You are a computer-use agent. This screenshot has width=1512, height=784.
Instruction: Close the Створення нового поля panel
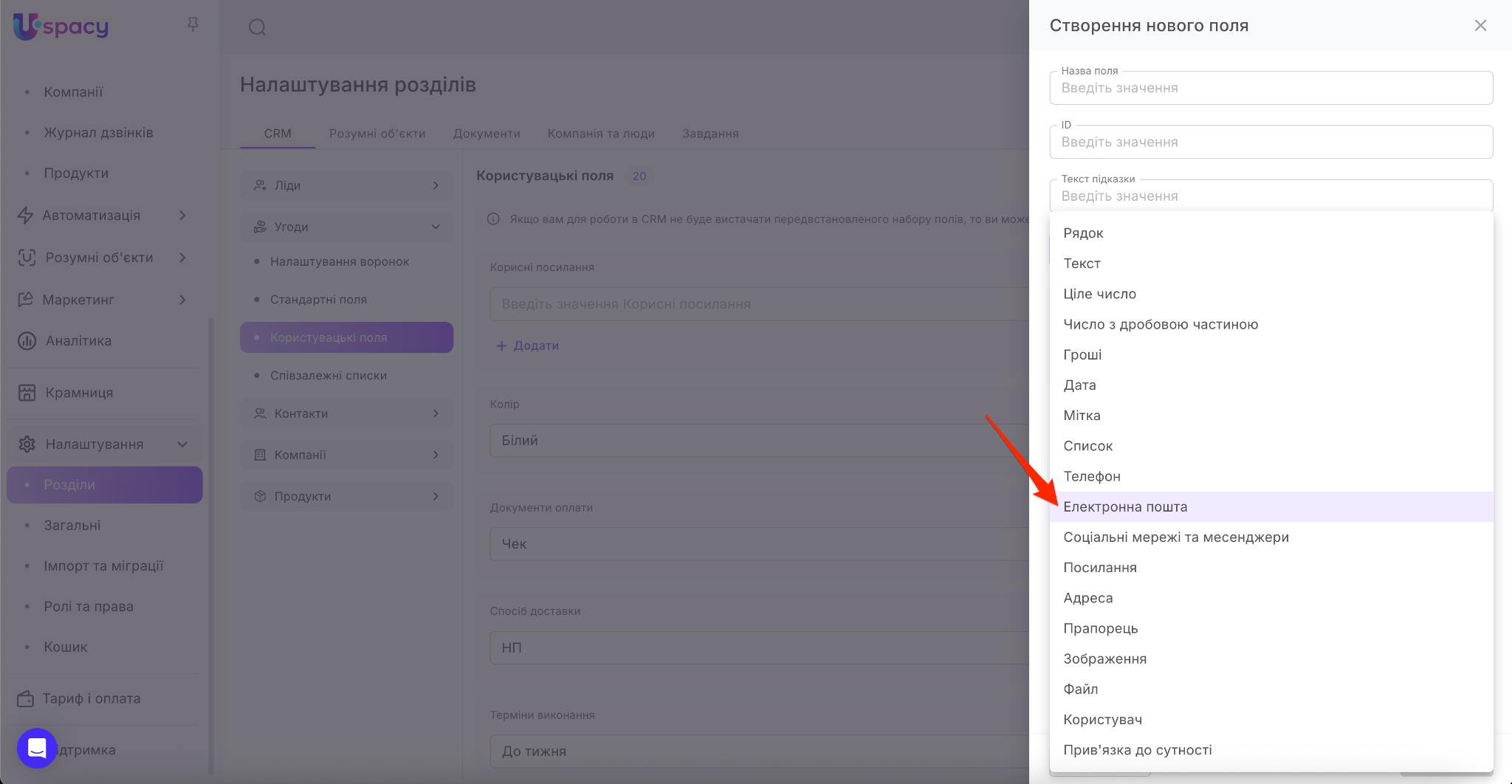pyautogui.click(x=1480, y=26)
